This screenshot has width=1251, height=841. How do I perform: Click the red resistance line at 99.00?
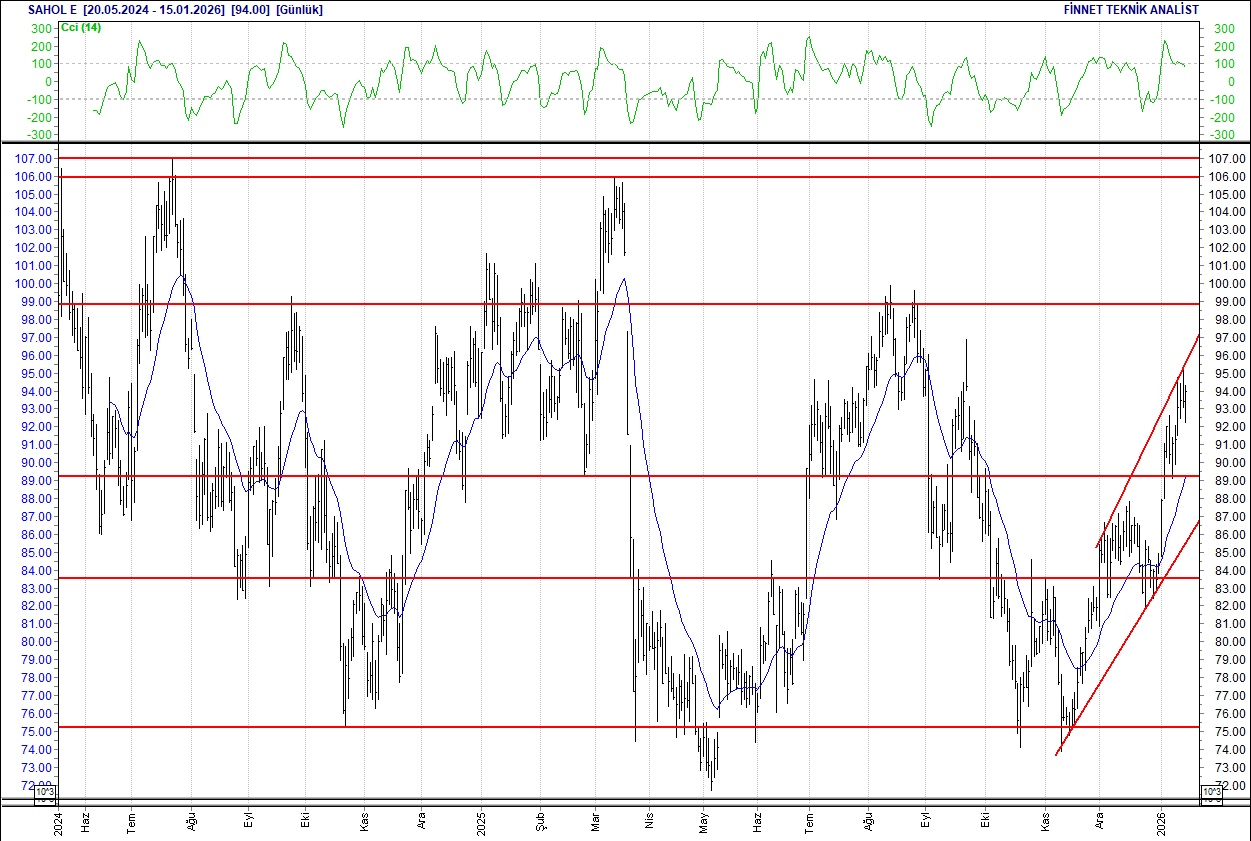tap(600, 302)
